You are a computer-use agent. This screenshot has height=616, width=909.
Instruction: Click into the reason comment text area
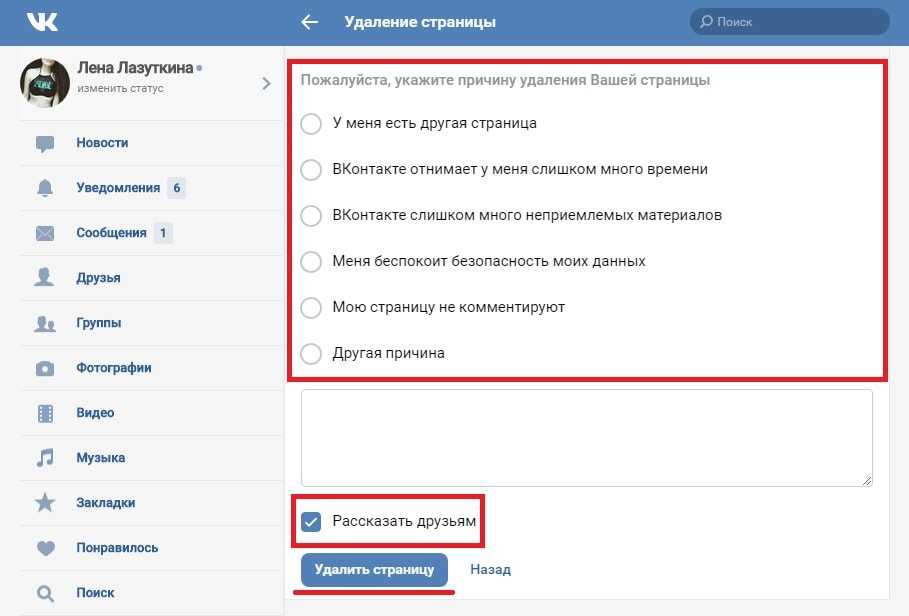[x=587, y=438]
